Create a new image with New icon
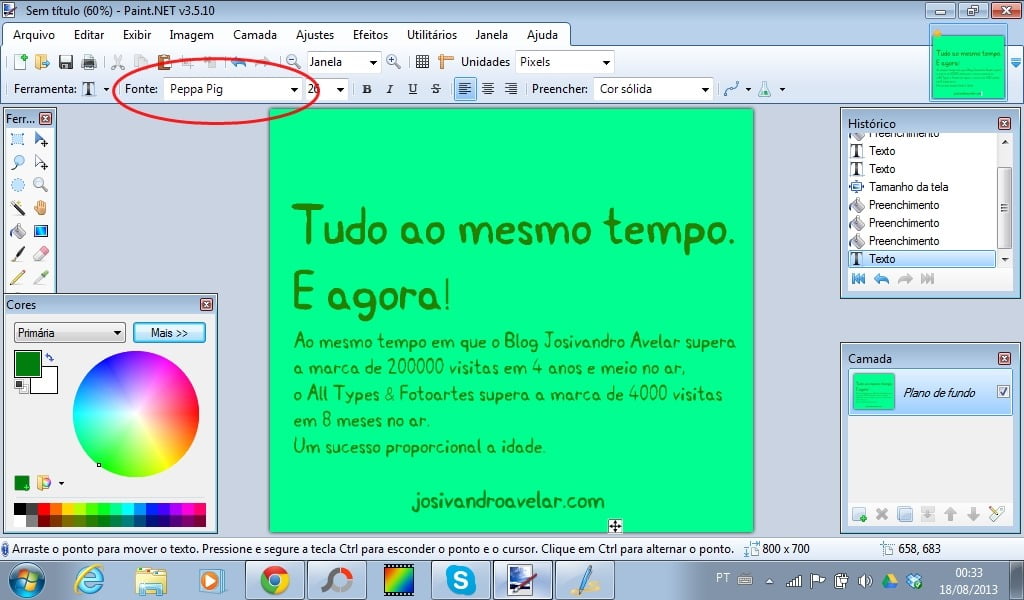This screenshot has width=1024, height=600. click(x=20, y=62)
